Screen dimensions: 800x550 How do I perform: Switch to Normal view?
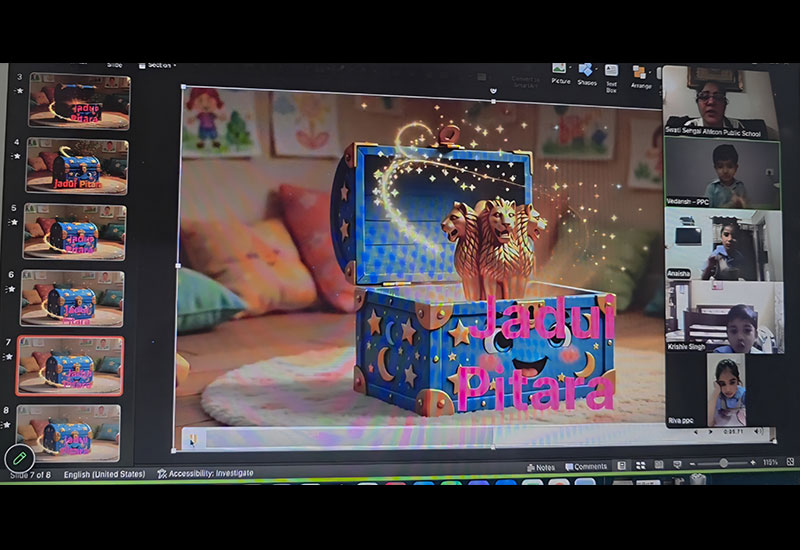pyautogui.click(x=621, y=465)
